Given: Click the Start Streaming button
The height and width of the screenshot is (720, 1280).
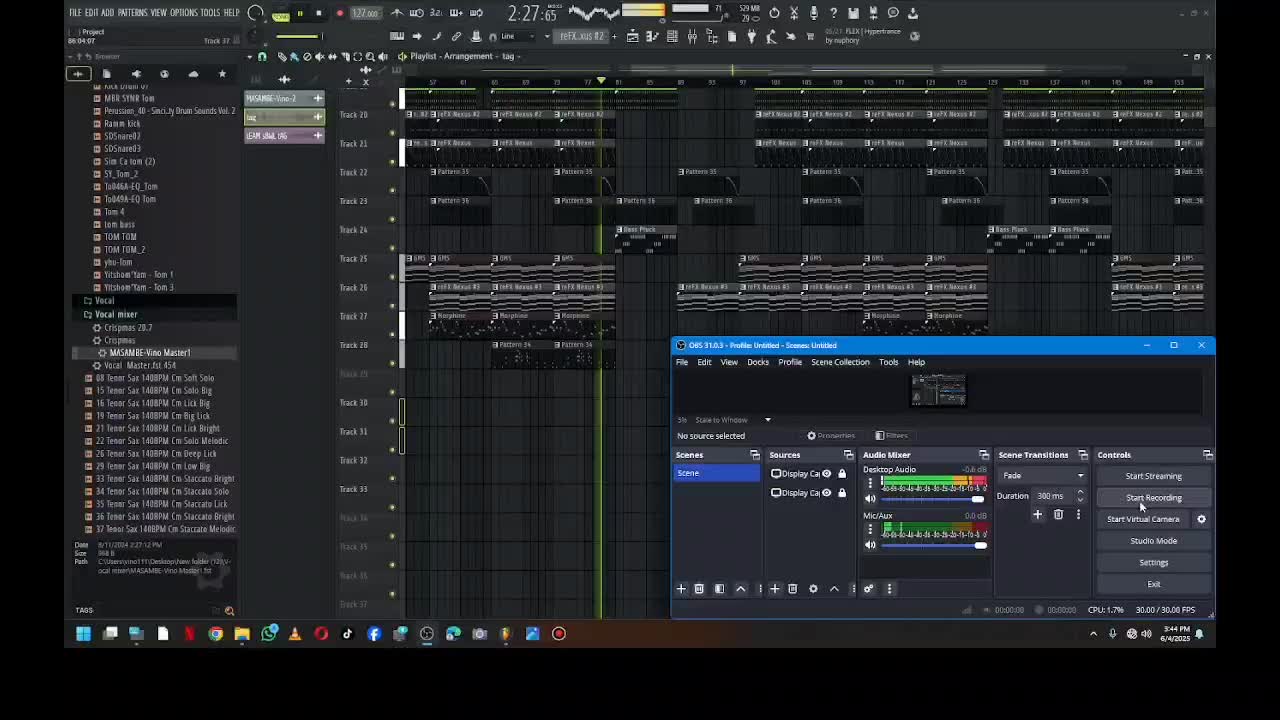Looking at the screenshot, I should (1153, 476).
